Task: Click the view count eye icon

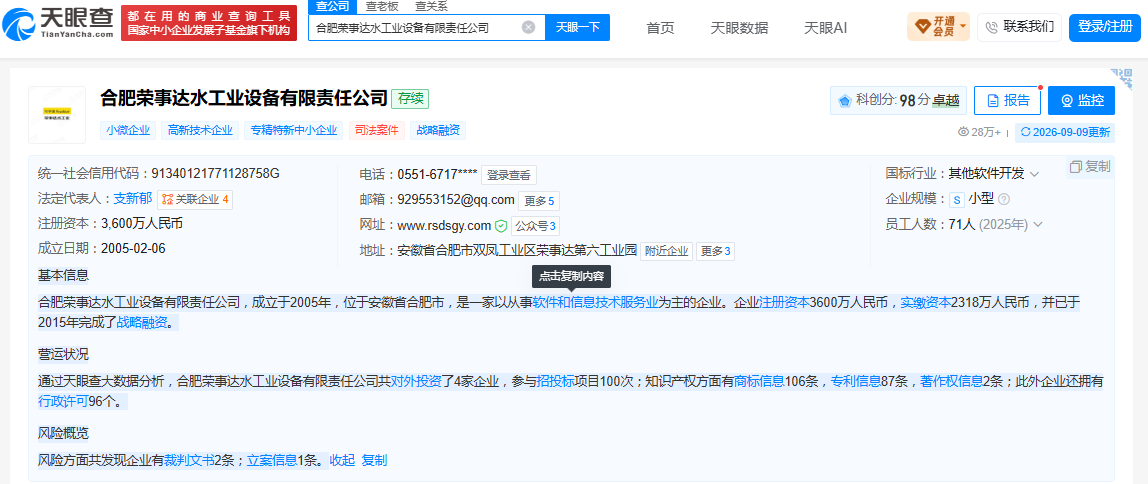Action: click(964, 132)
